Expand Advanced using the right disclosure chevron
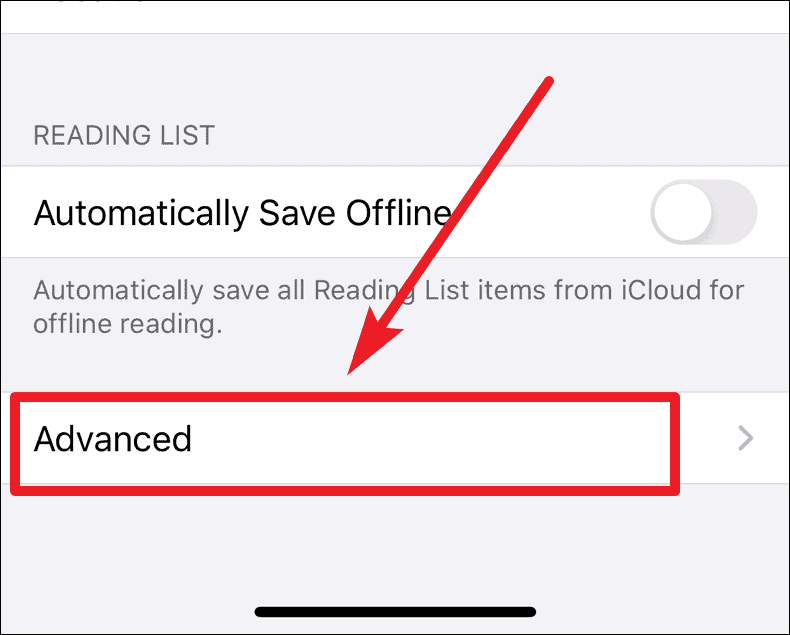790x635 pixels. 745,438
